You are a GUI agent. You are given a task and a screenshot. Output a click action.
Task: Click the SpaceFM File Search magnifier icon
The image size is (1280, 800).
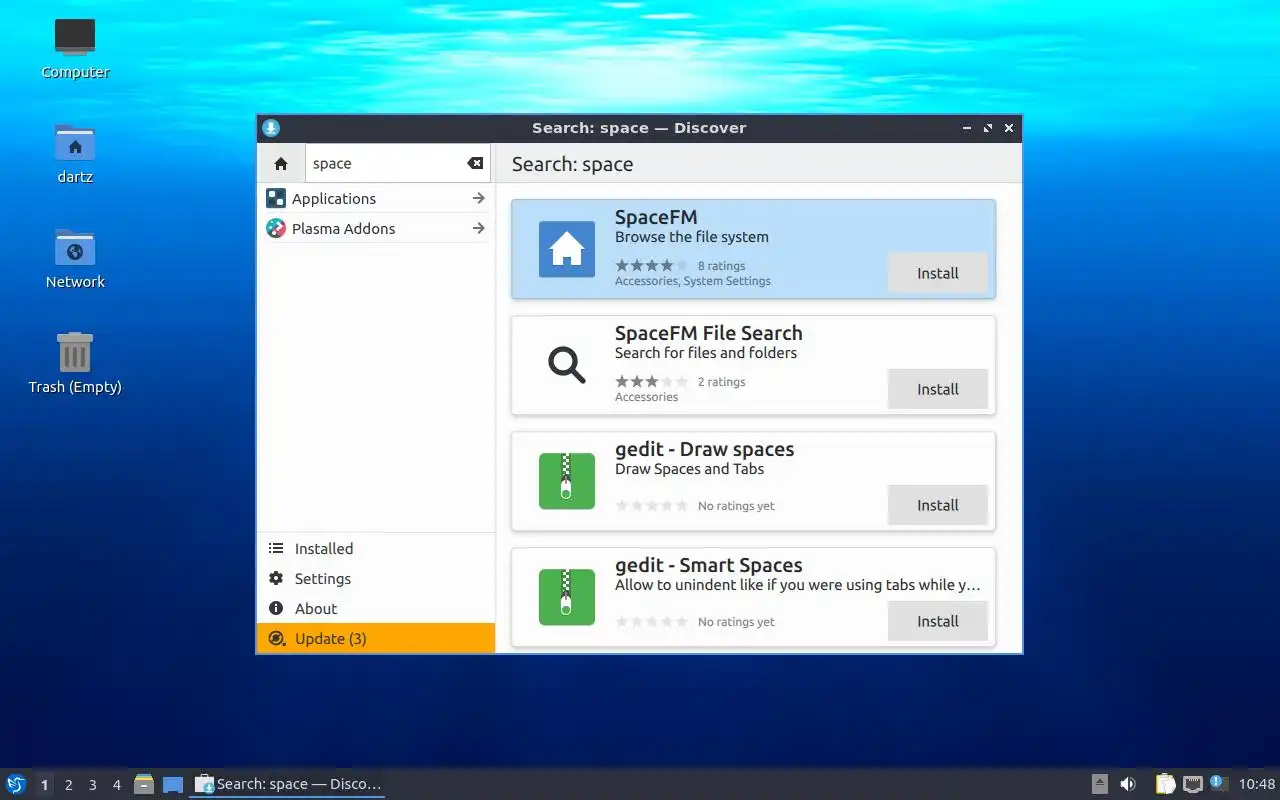567,365
